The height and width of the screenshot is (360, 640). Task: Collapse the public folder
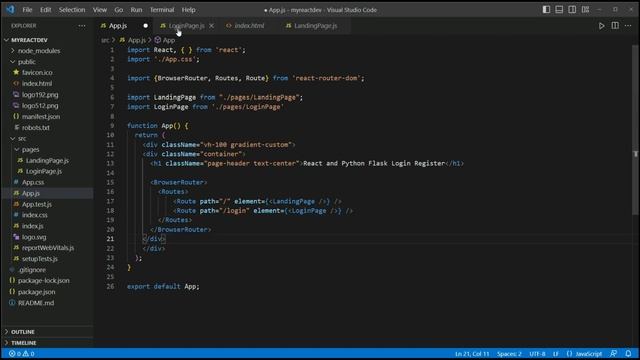click(x=27, y=62)
